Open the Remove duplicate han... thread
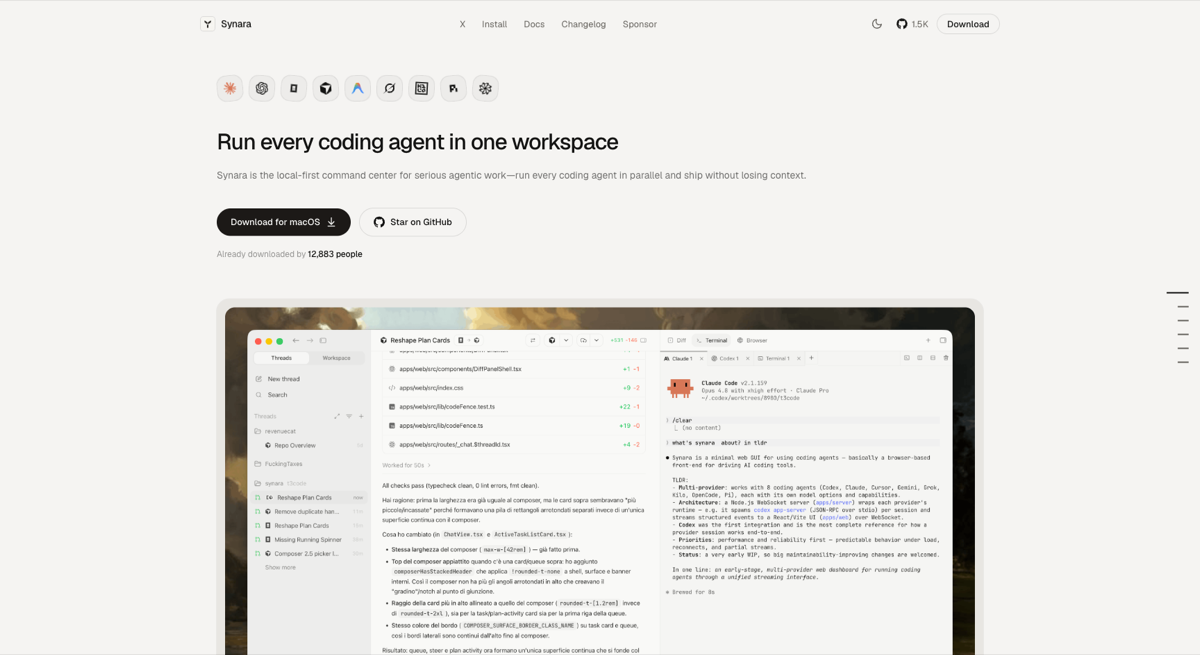Screen dimensions: 1200x655 point(307,511)
